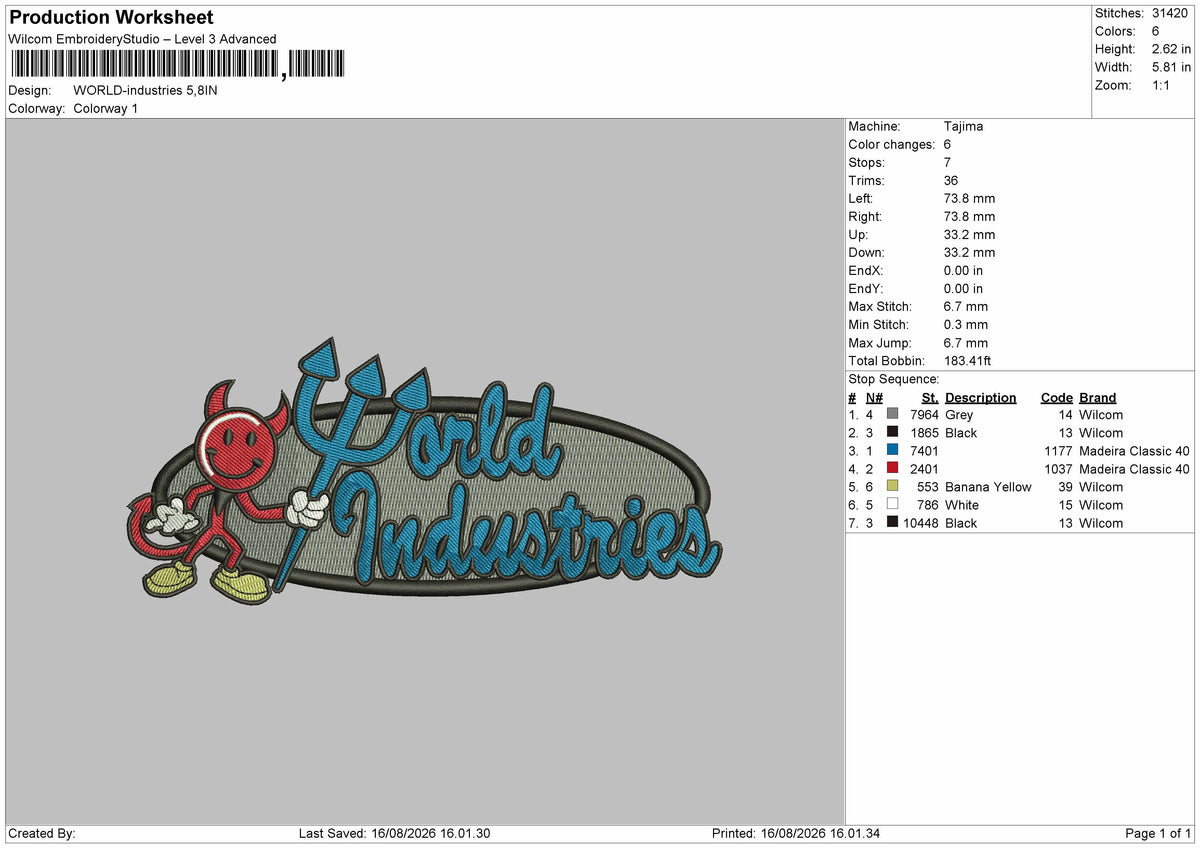Click the grey color swatch in row 1
1200x848 pixels.
pyautogui.click(x=892, y=414)
